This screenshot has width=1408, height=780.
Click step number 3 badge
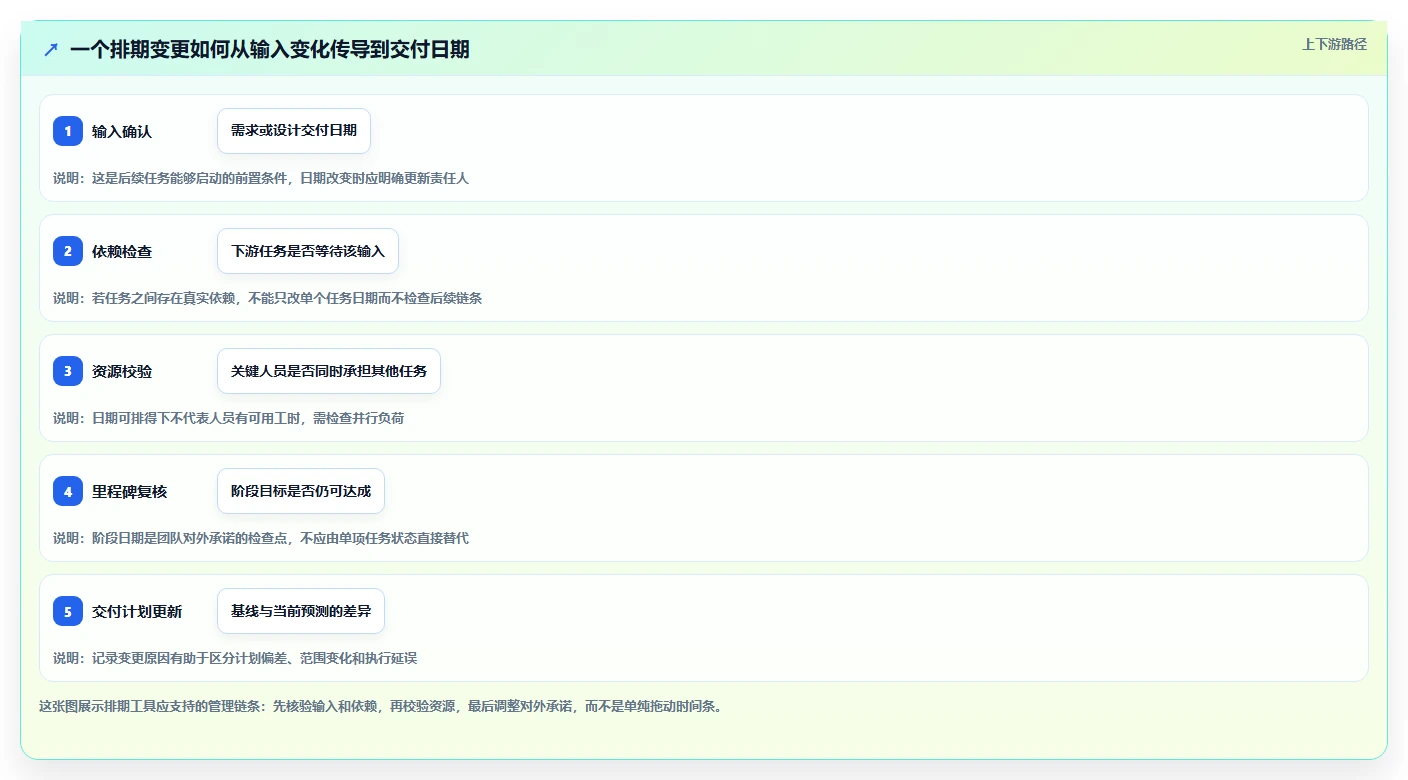pos(68,371)
